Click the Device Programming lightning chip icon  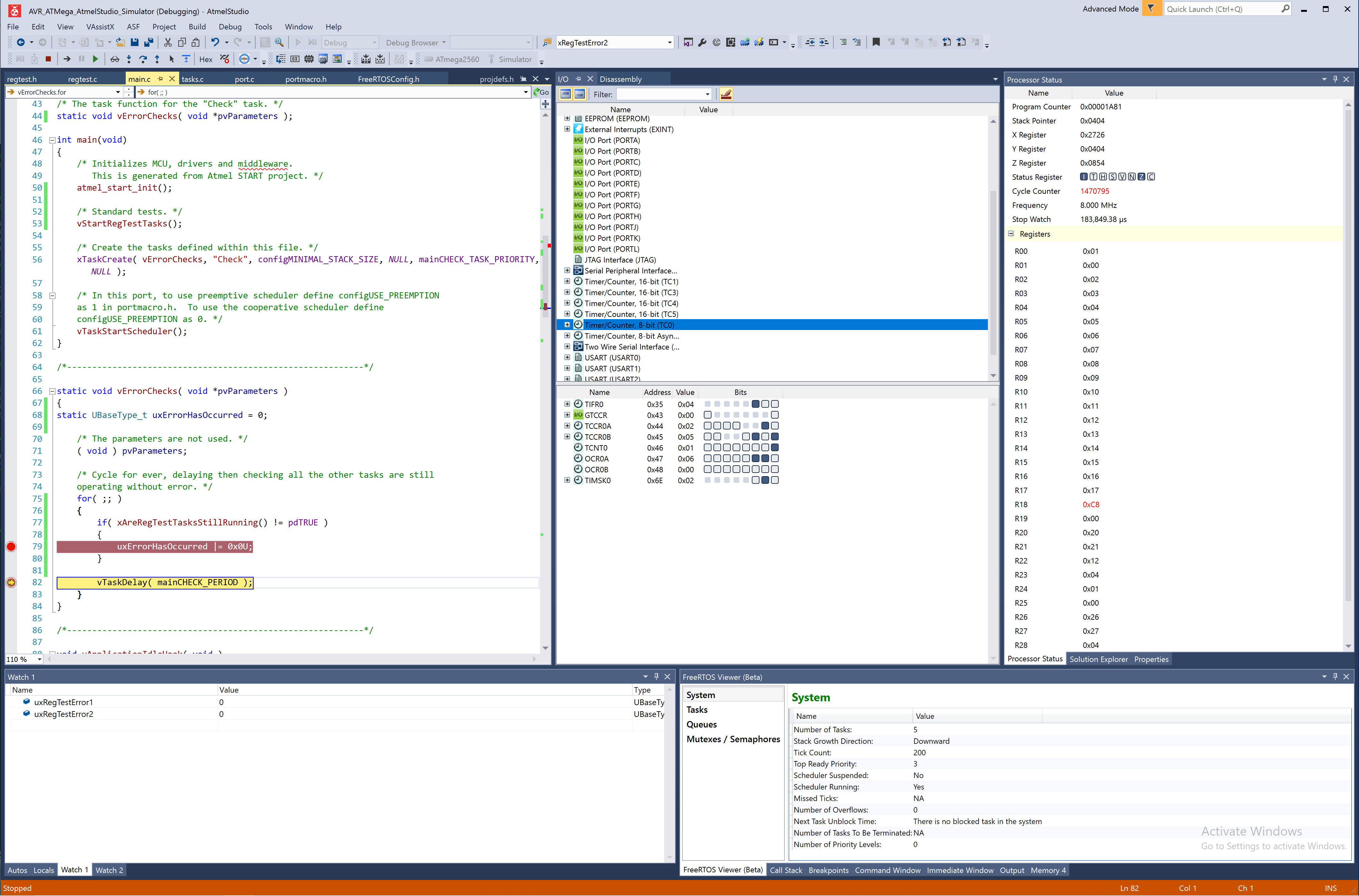coord(759,42)
